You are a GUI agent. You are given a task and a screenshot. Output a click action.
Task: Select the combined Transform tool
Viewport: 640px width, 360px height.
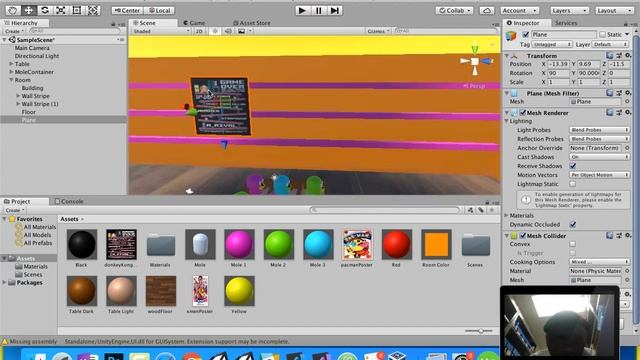coord(93,10)
